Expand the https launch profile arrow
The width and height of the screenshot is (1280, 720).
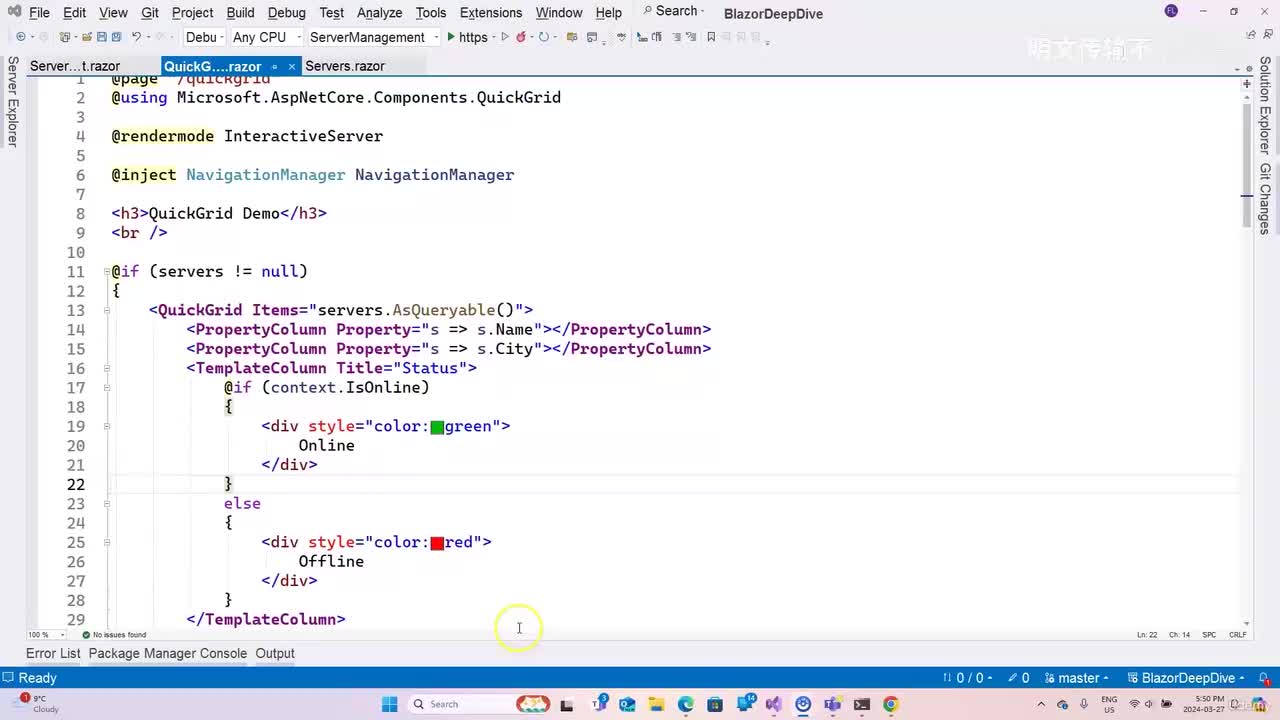pyautogui.click(x=494, y=37)
